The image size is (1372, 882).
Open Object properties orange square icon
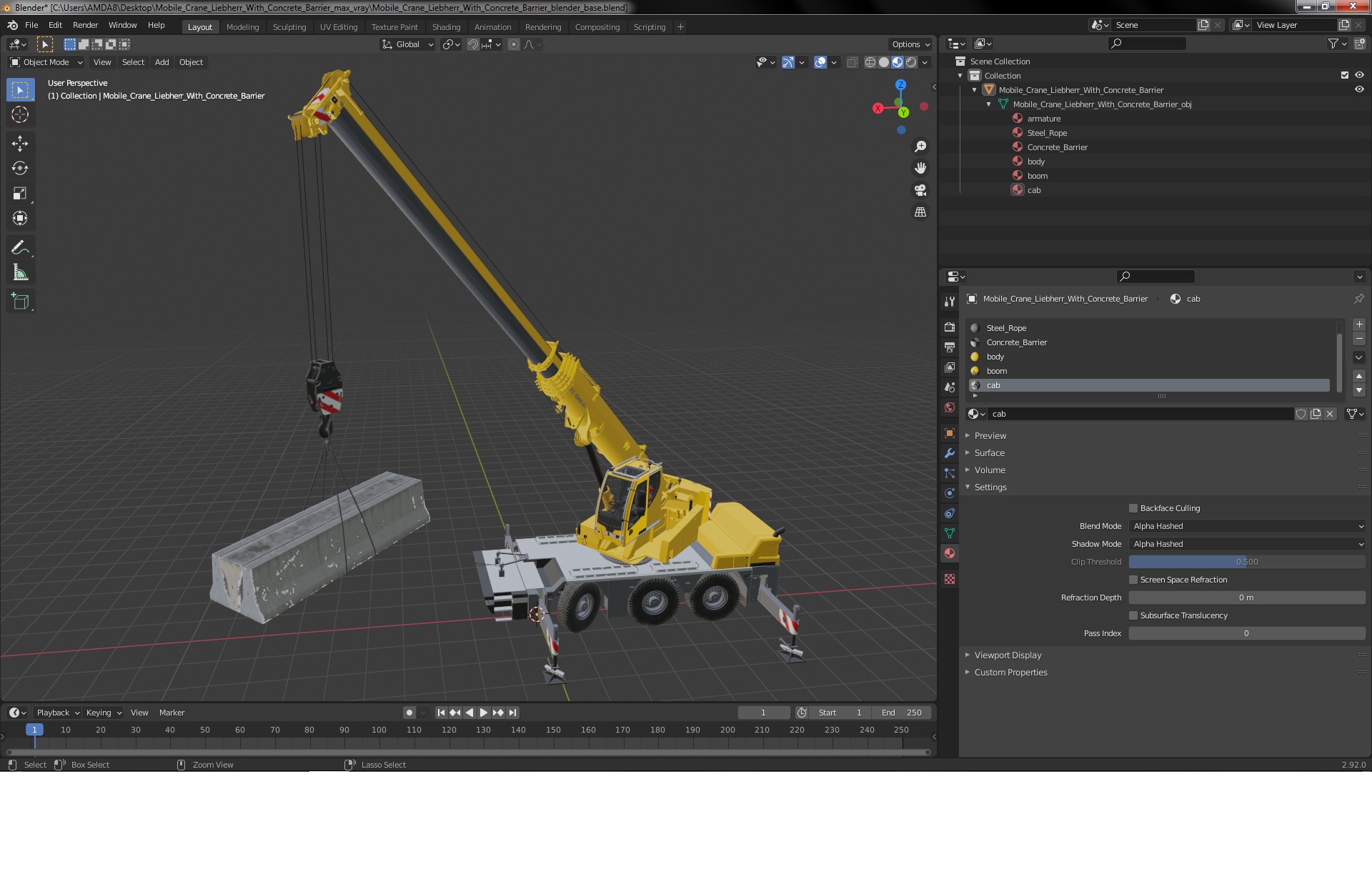pyautogui.click(x=950, y=433)
